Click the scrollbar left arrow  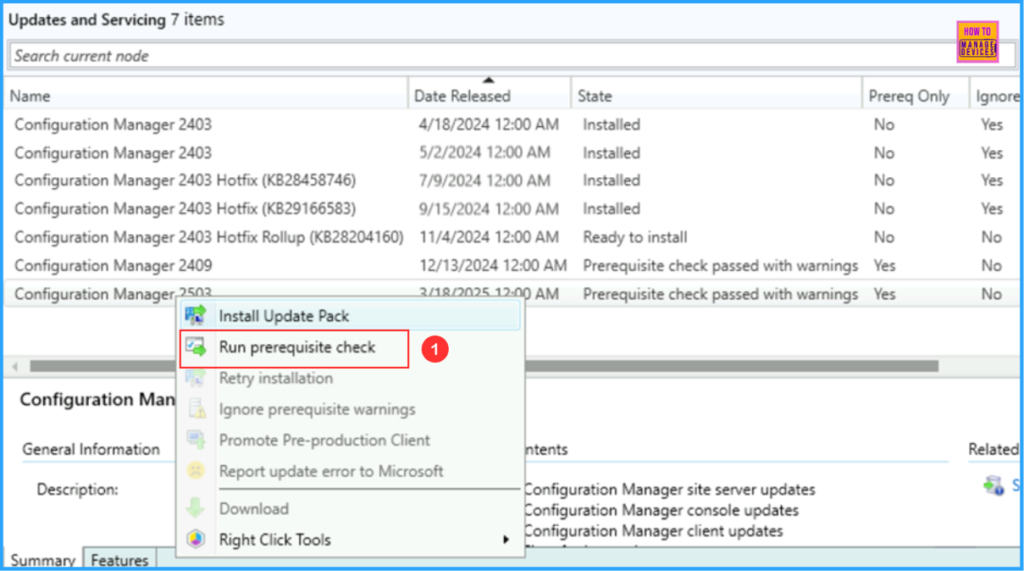point(15,366)
